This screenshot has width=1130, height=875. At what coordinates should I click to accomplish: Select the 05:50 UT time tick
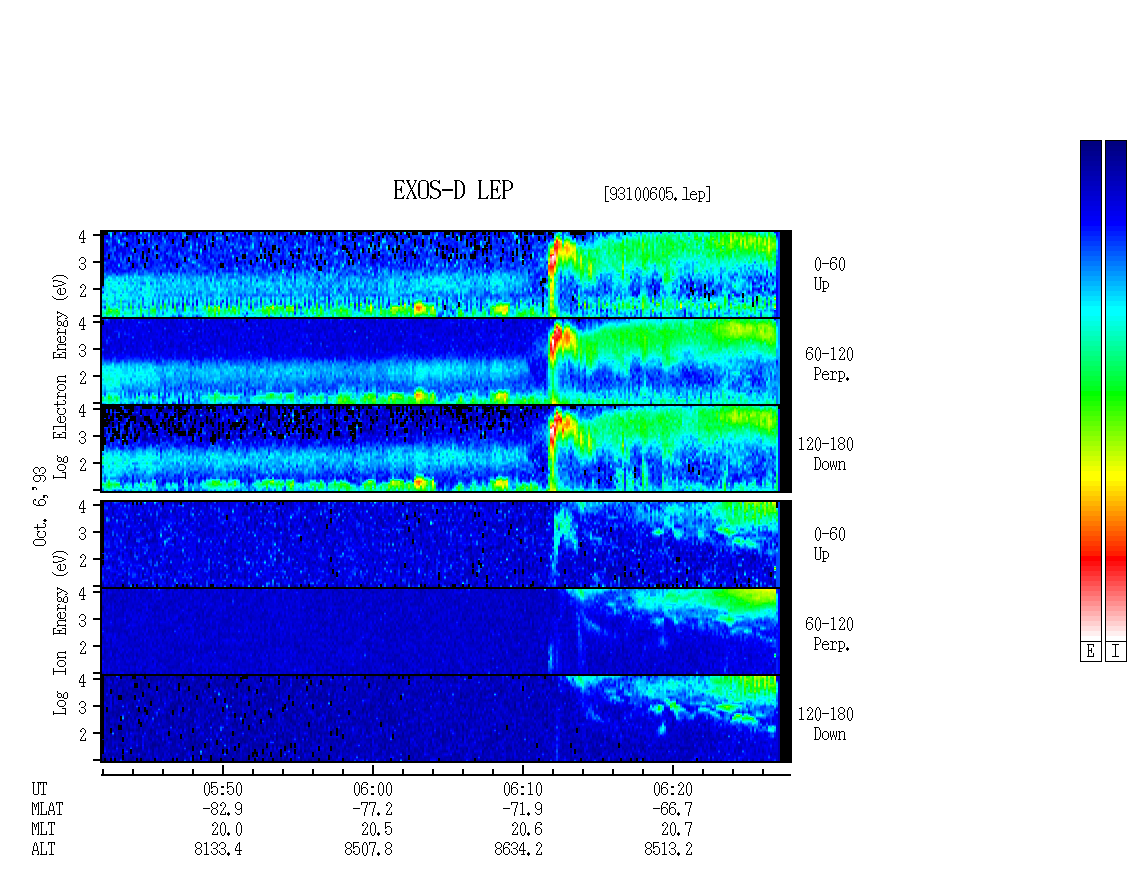click(223, 789)
